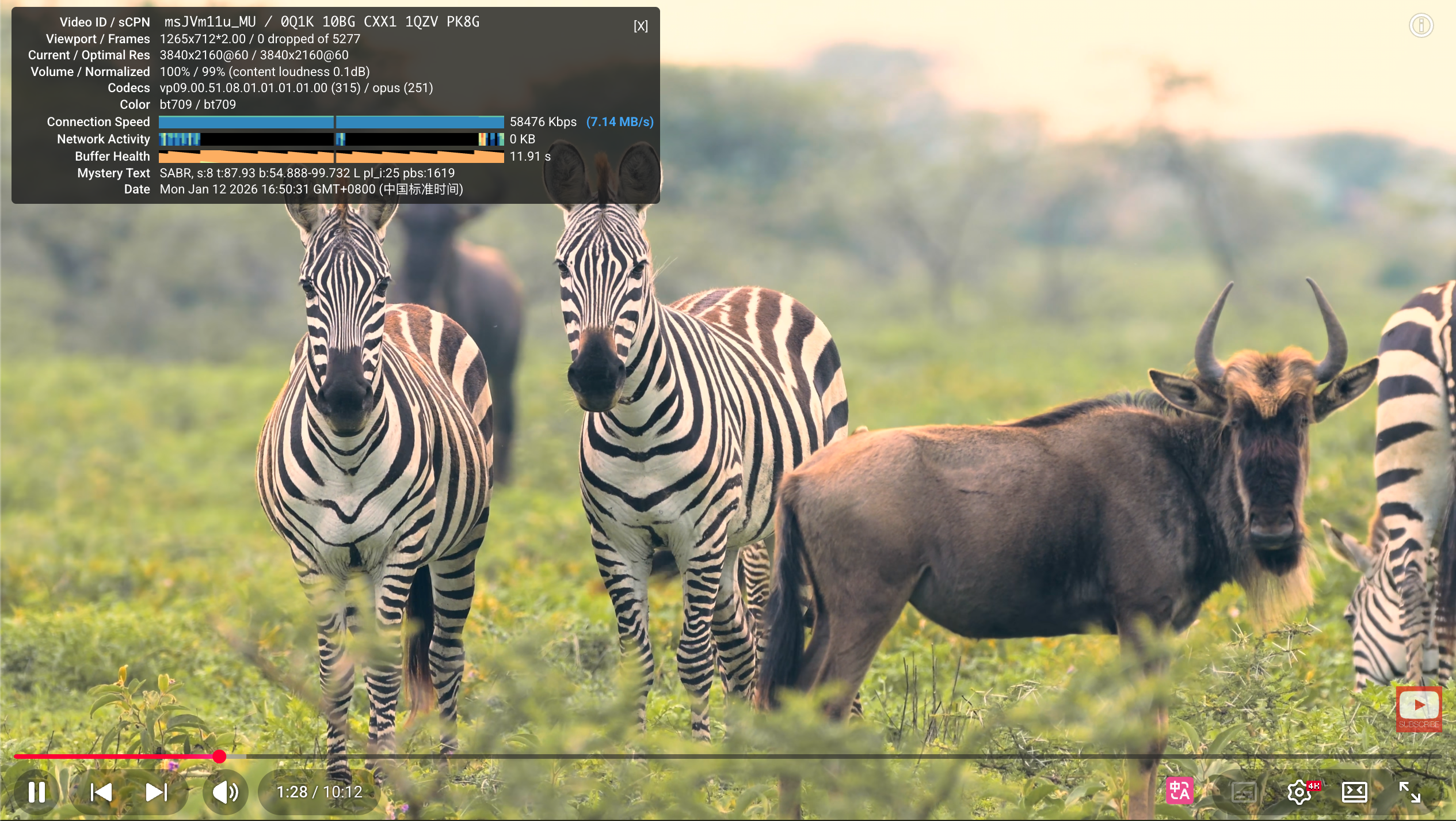The width and height of the screenshot is (1456, 821).
Task: Seek by clicking the unplayed gray progress bar
Action: [x=806, y=757]
